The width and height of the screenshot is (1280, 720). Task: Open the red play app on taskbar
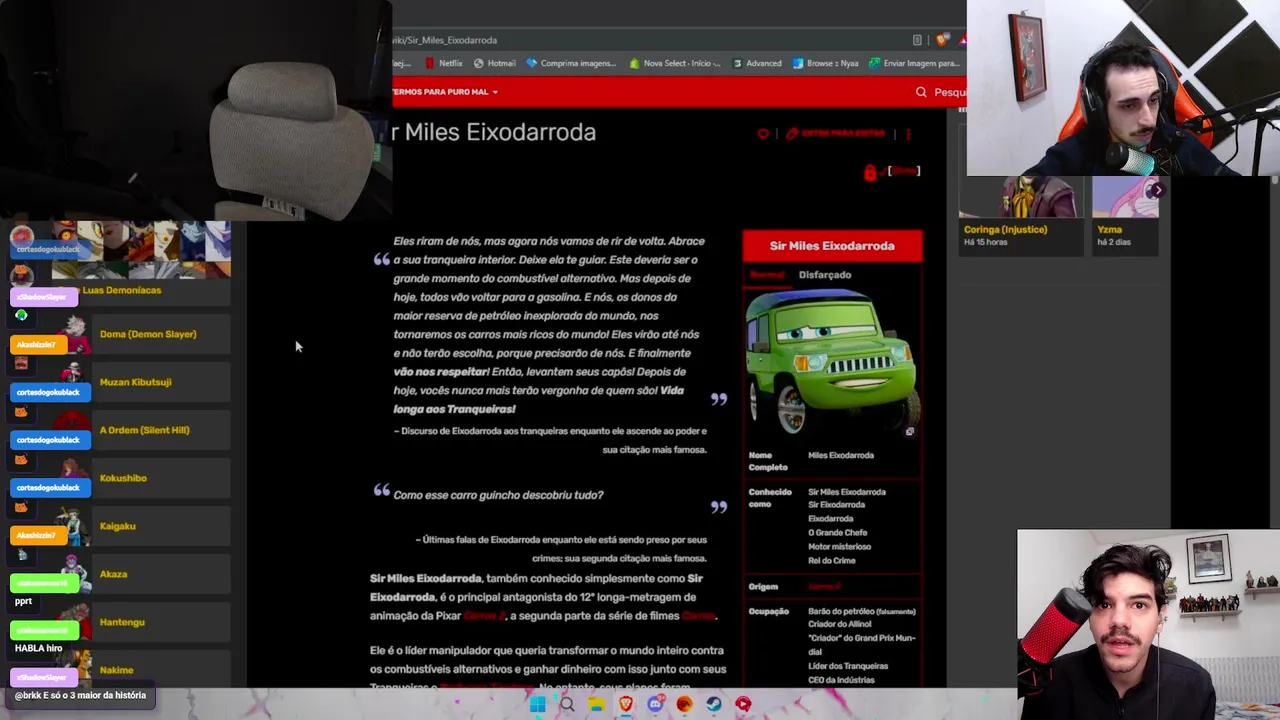click(743, 704)
